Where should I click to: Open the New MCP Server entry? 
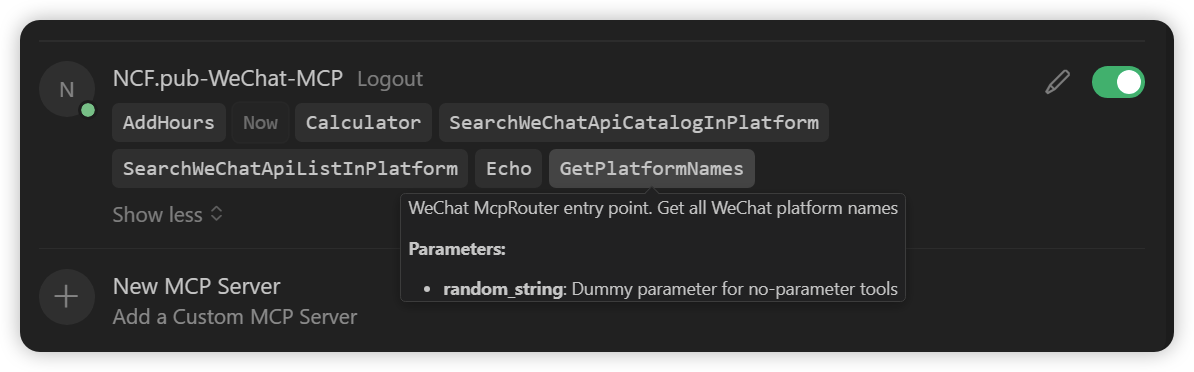196,286
